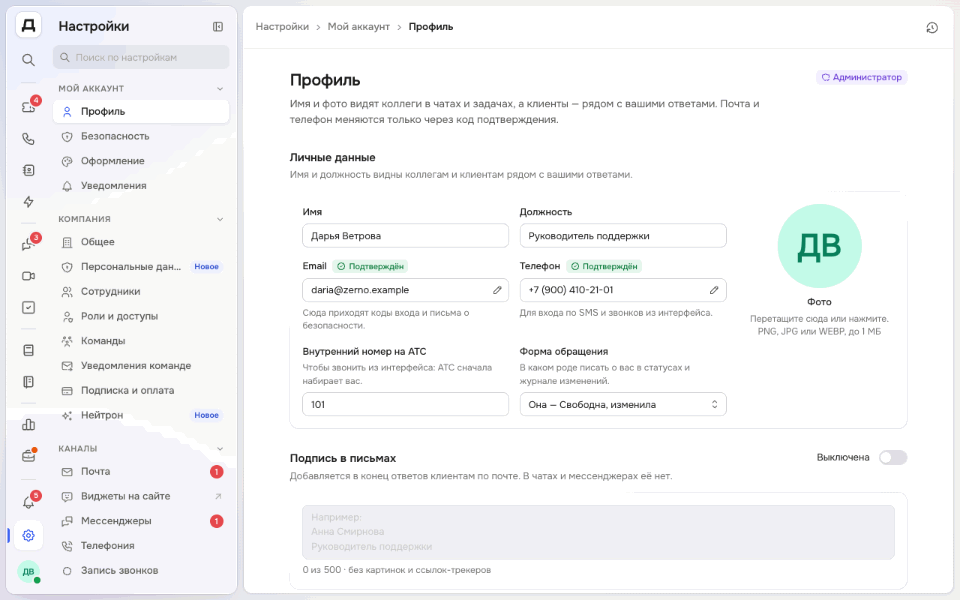Viewport: 960px width, 600px height.
Task: Click the pencil icon to edit Email
Action: (497, 290)
